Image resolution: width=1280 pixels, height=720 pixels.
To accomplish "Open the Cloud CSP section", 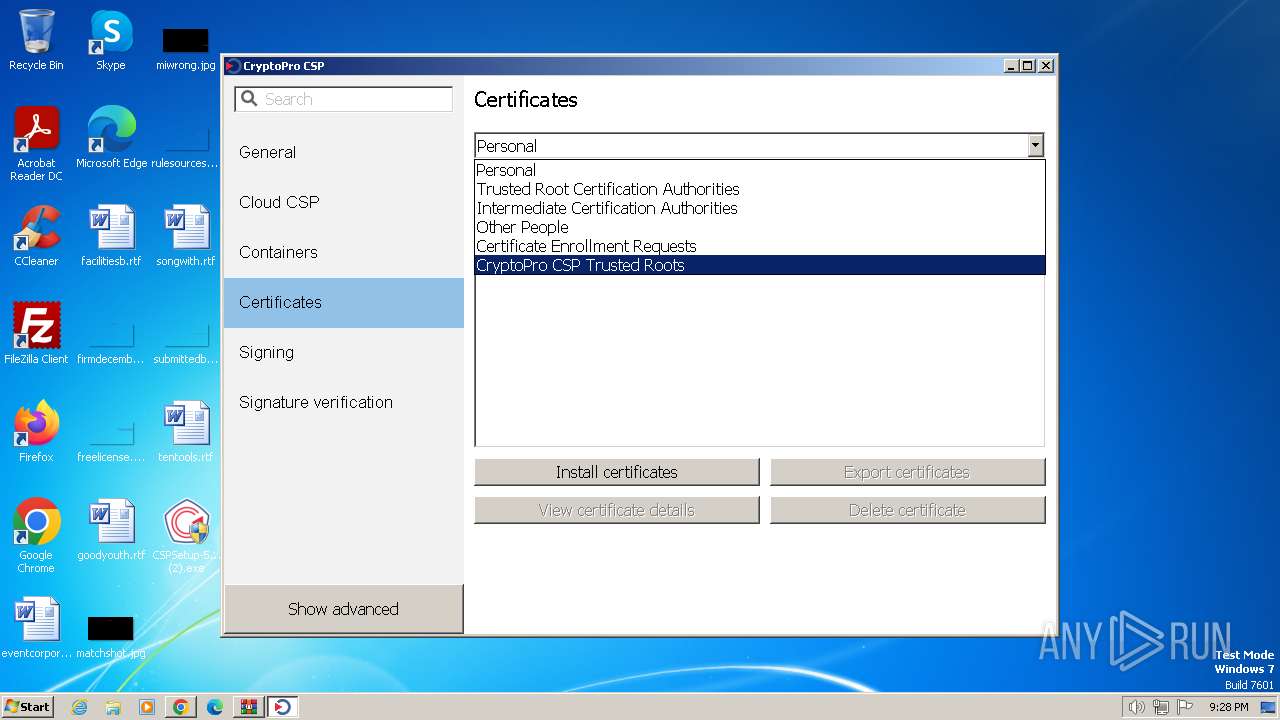I will click(x=344, y=202).
